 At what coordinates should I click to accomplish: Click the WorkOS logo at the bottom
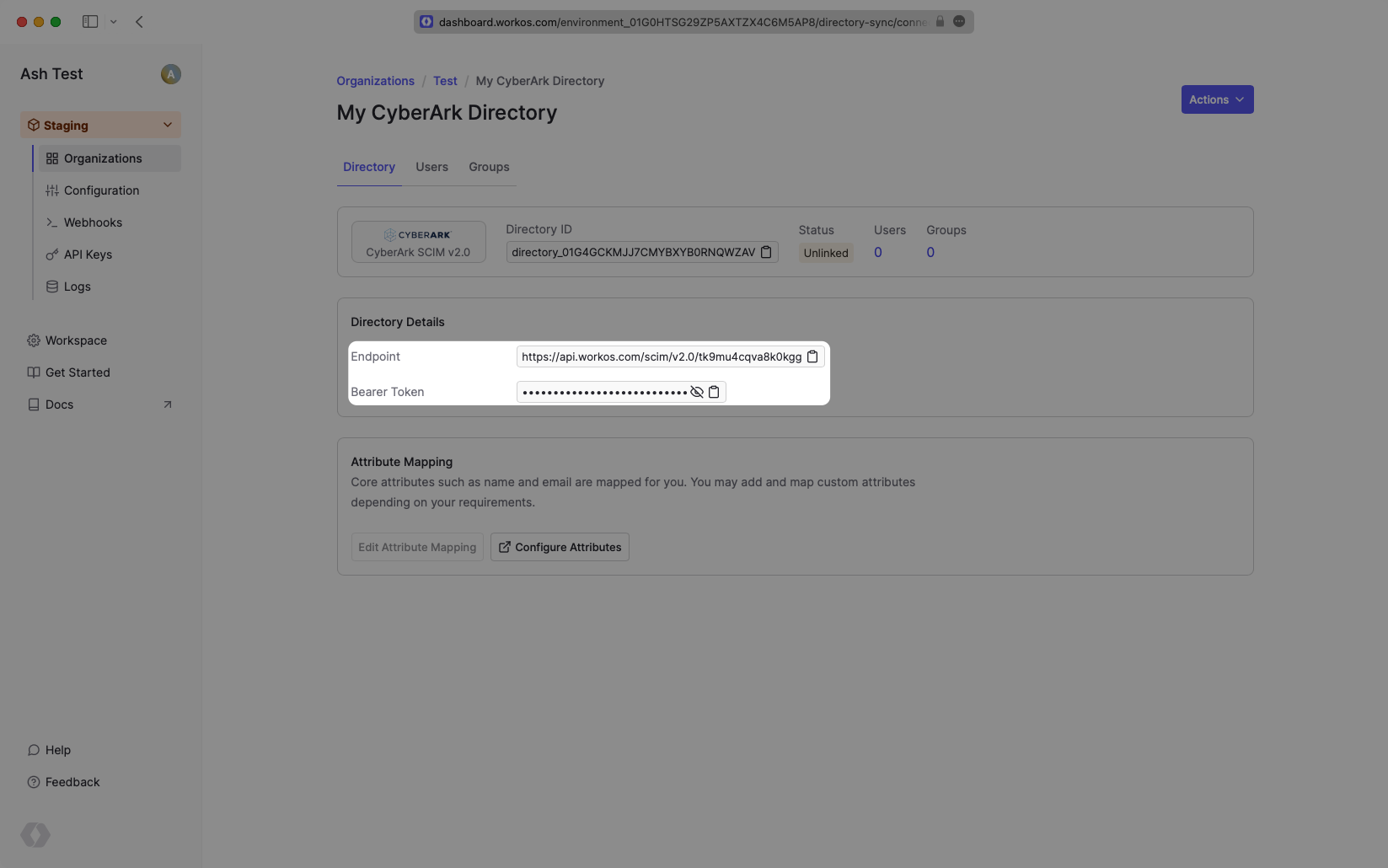tap(35, 834)
